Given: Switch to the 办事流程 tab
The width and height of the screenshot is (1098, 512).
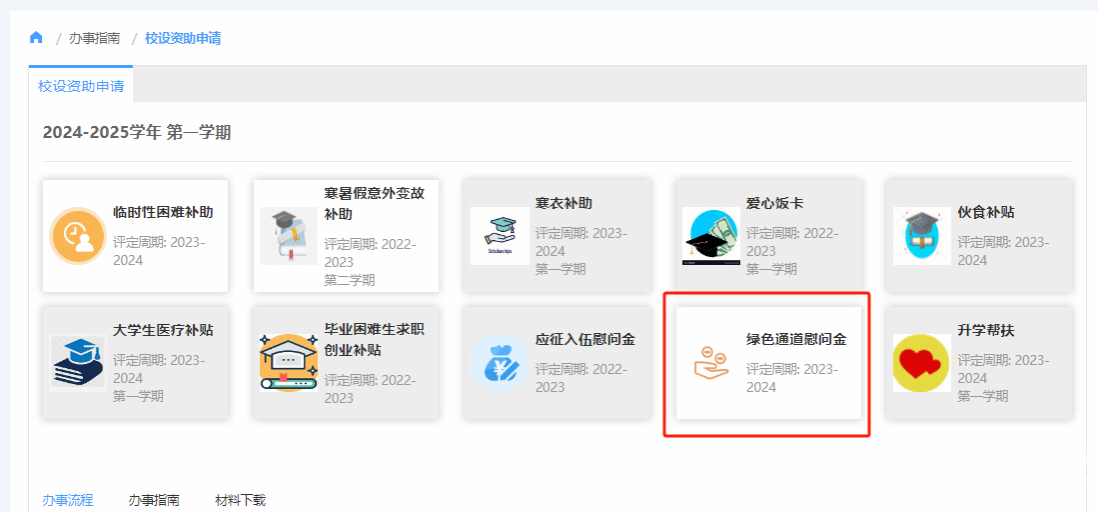Looking at the screenshot, I should 68,500.
